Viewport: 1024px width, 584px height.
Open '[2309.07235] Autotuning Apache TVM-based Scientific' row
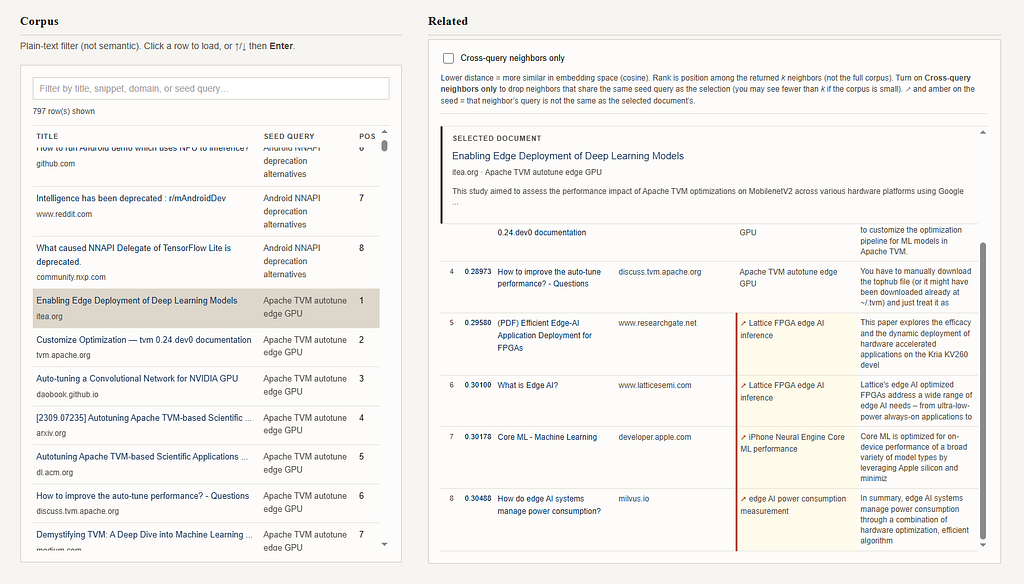(x=206, y=425)
